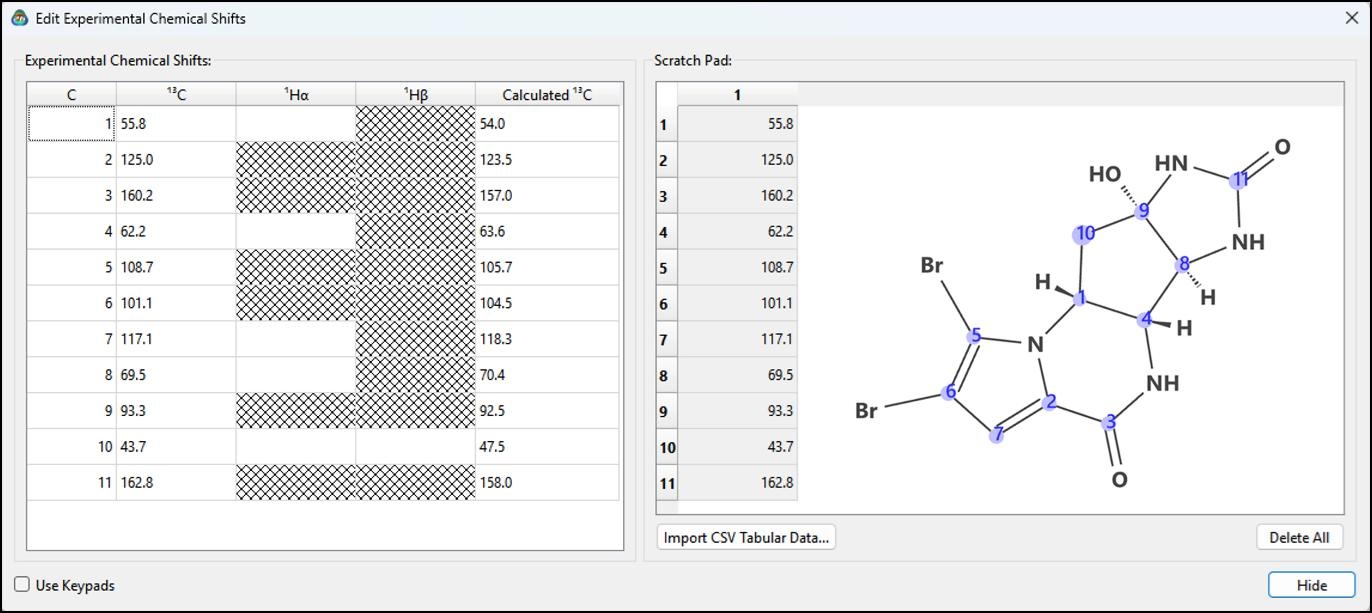Edit the 13C cell containing 62.2

coord(176,232)
